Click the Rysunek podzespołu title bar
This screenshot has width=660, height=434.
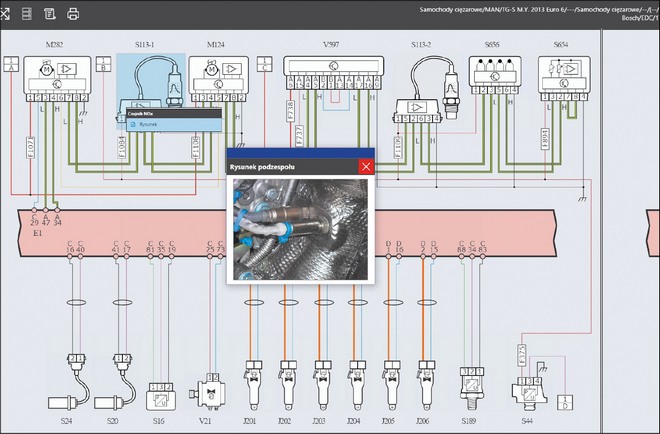290,167
